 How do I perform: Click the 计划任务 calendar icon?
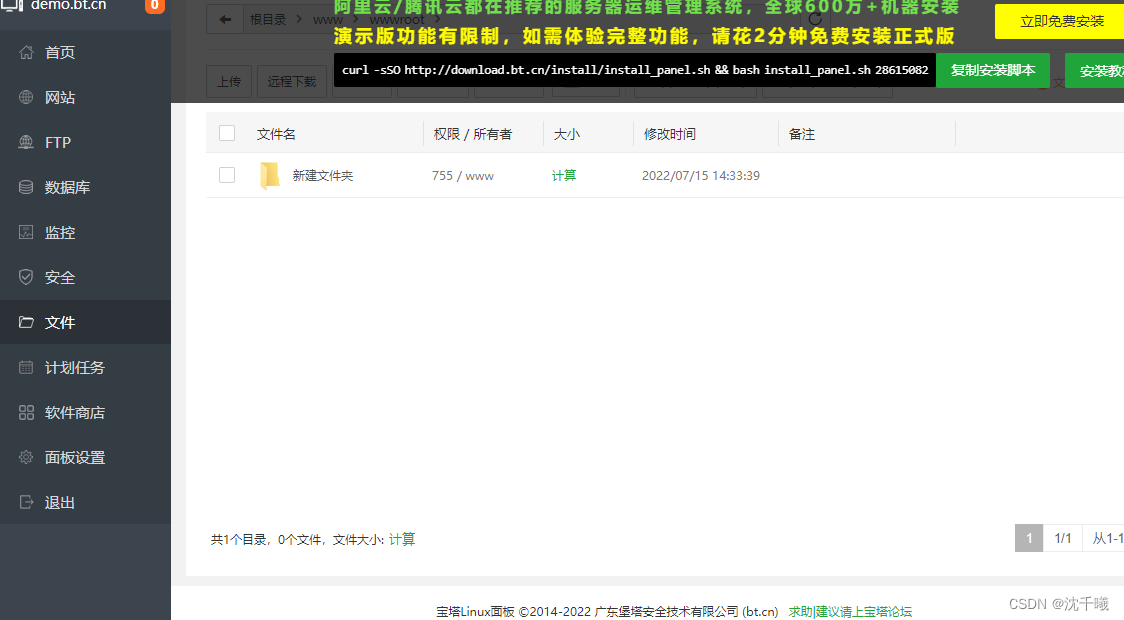tap(26, 368)
